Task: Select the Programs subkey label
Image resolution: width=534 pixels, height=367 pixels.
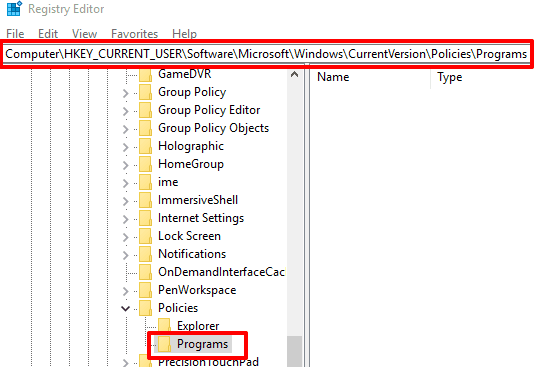Action: point(202,344)
